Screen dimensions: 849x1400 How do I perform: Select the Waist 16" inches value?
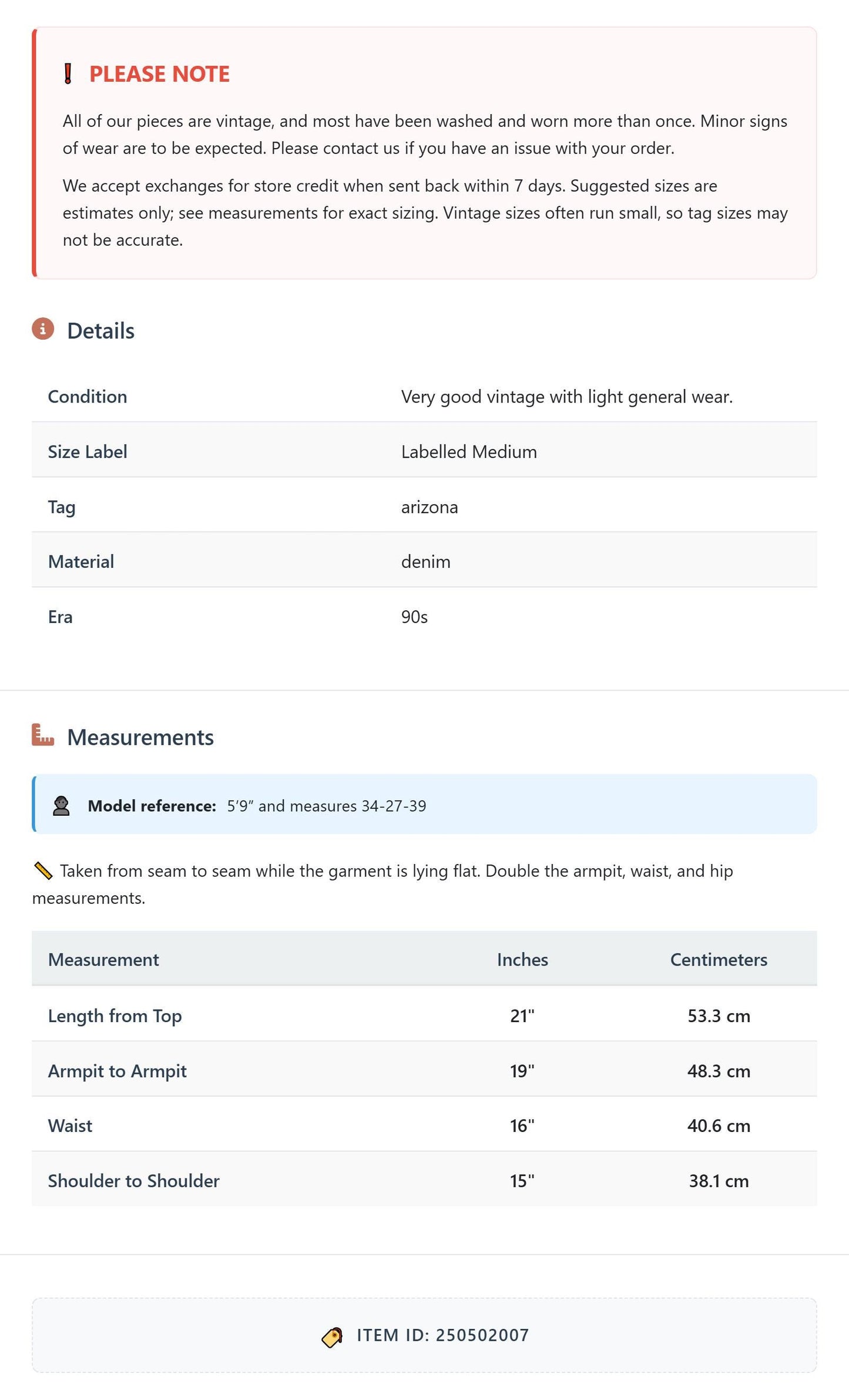(522, 1126)
